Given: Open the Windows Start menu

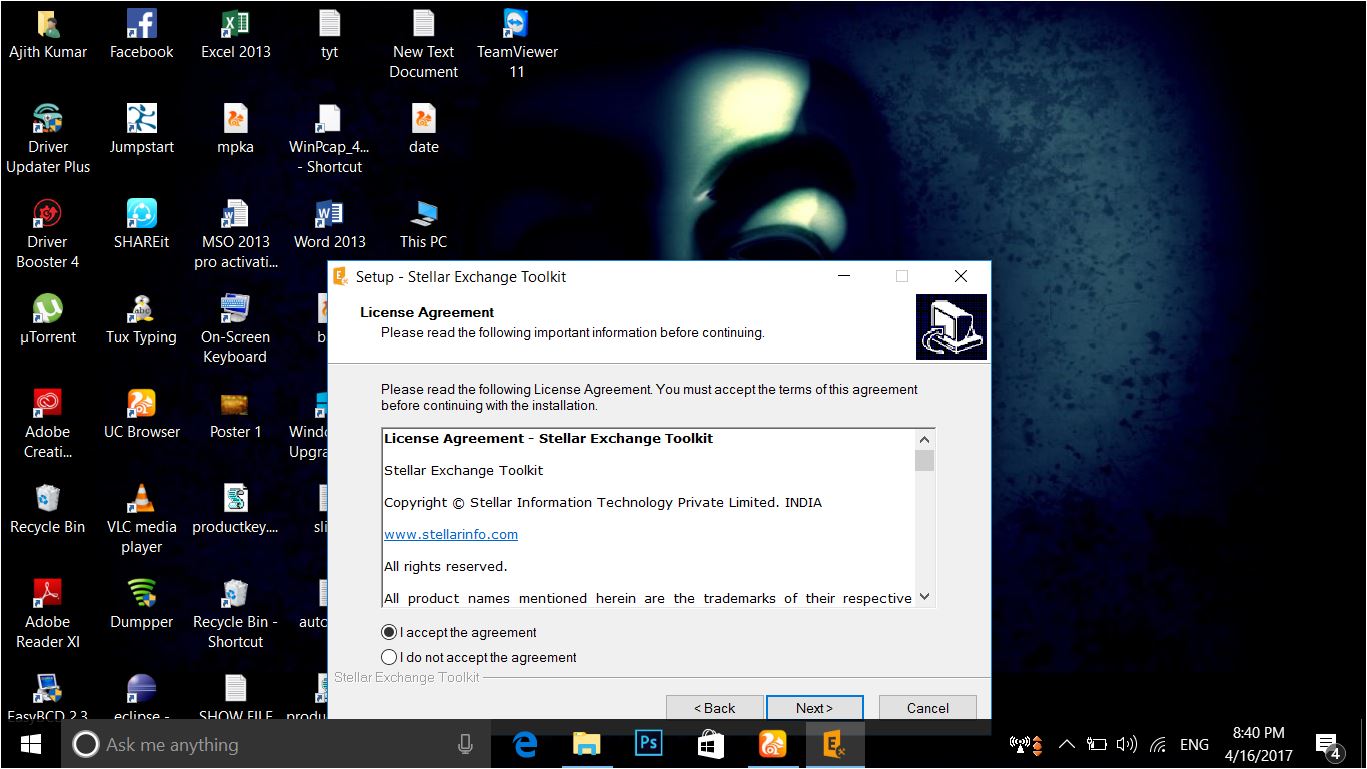Looking at the screenshot, I should click(x=31, y=744).
